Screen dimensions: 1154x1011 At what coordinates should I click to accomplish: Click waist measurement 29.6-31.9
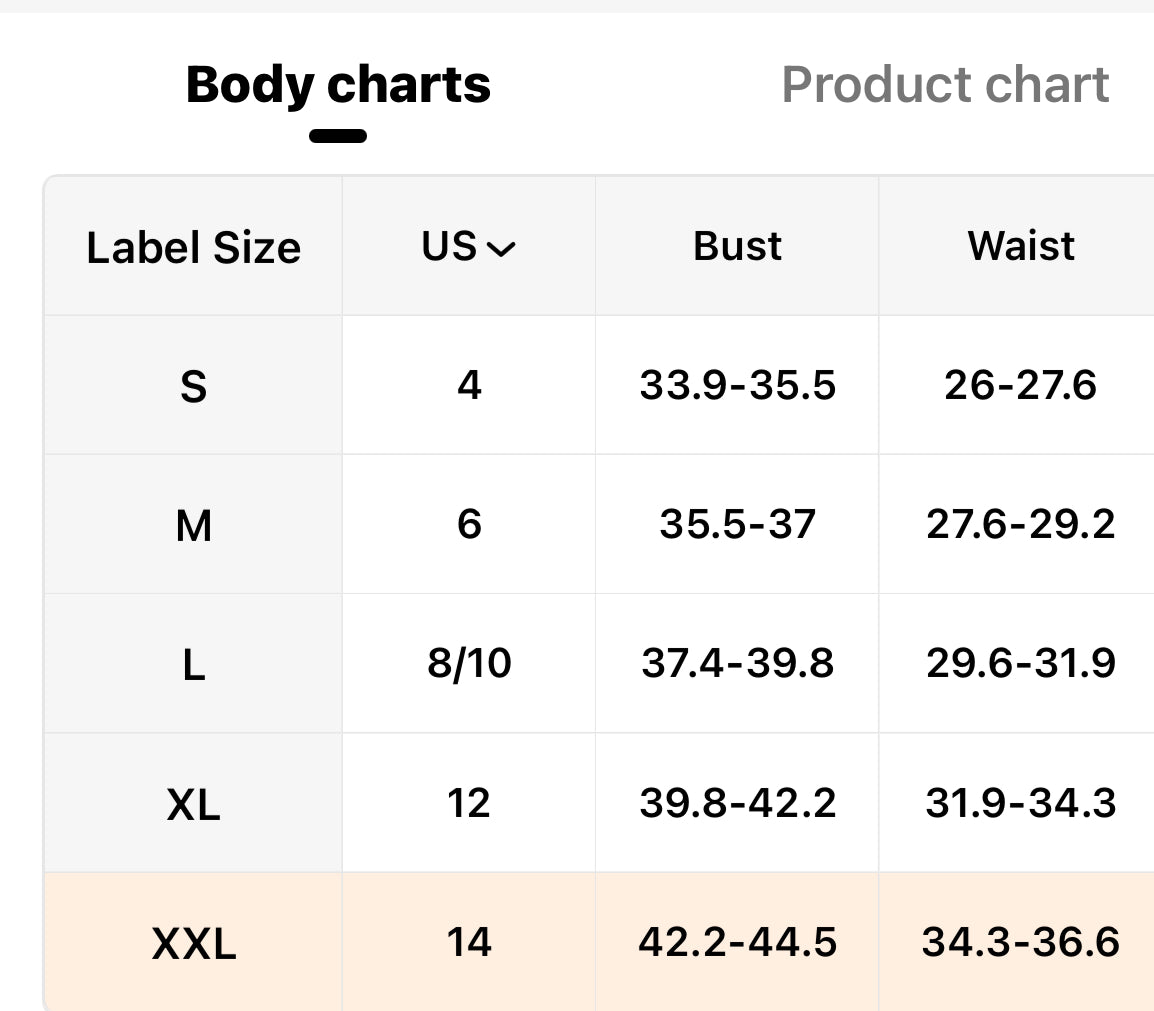[x=1020, y=664]
